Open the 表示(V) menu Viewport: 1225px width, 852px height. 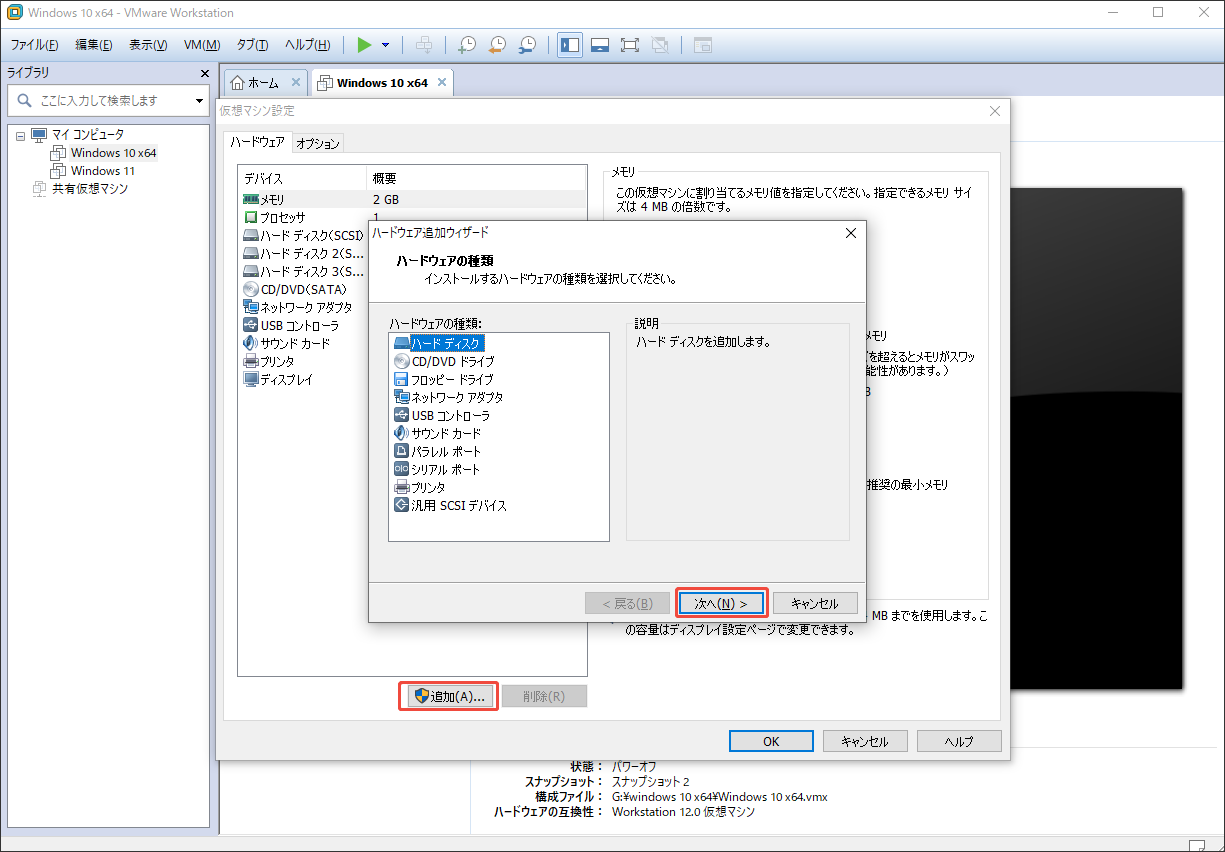pyautogui.click(x=148, y=45)
